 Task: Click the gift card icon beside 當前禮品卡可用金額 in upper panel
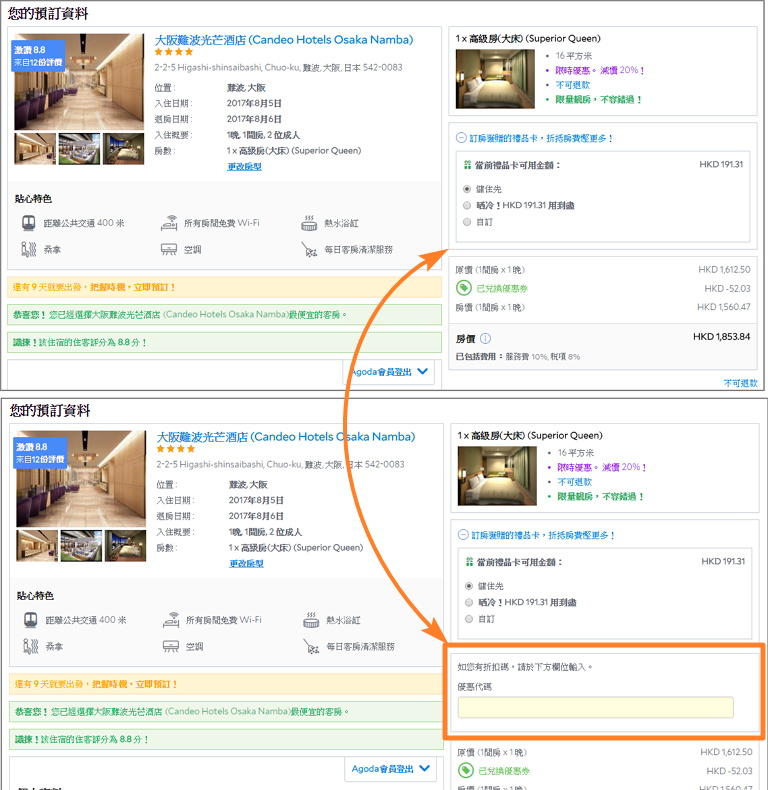pos(467,165)
